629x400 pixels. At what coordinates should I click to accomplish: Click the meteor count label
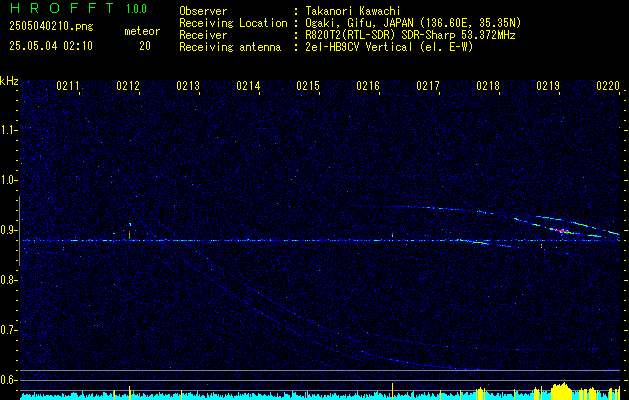point(142,31)
